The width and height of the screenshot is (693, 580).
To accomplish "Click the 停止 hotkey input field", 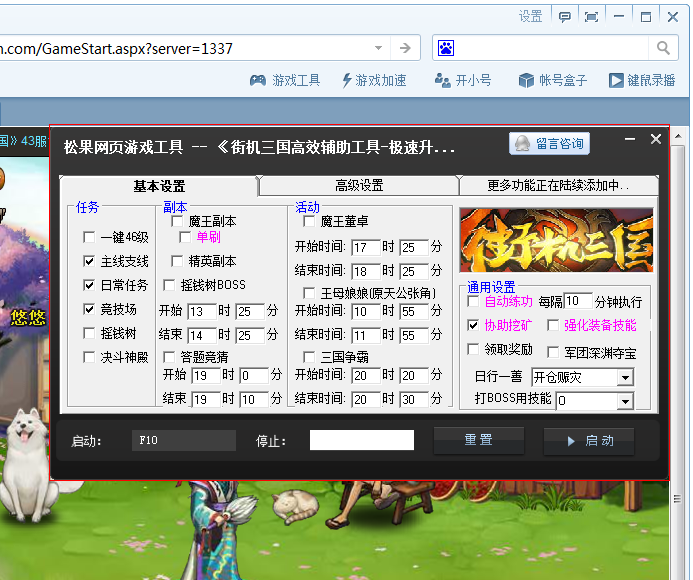I will pos(361,440).
